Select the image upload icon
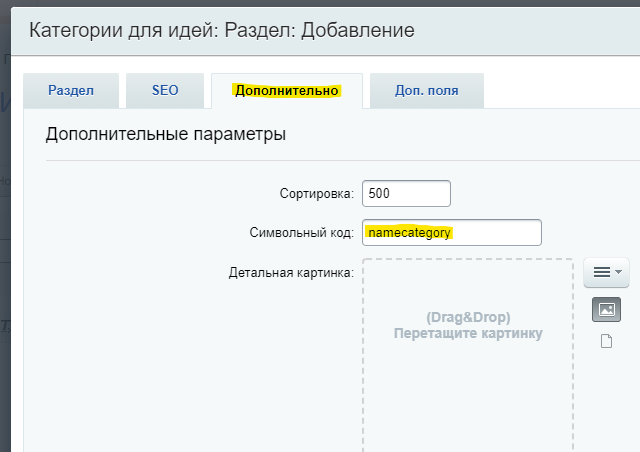This screenshot has height=452, width=640. [x=607, y=309]
